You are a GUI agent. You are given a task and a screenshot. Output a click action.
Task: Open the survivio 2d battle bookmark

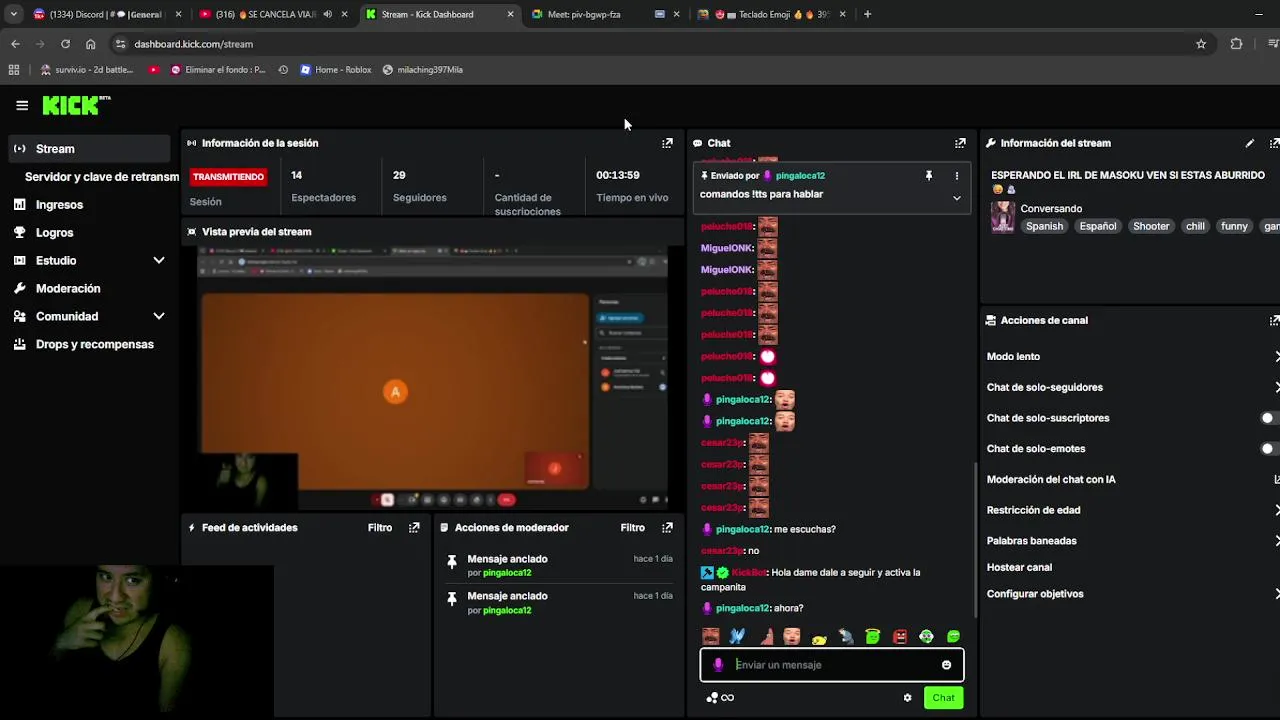click(x=87, y=70)
